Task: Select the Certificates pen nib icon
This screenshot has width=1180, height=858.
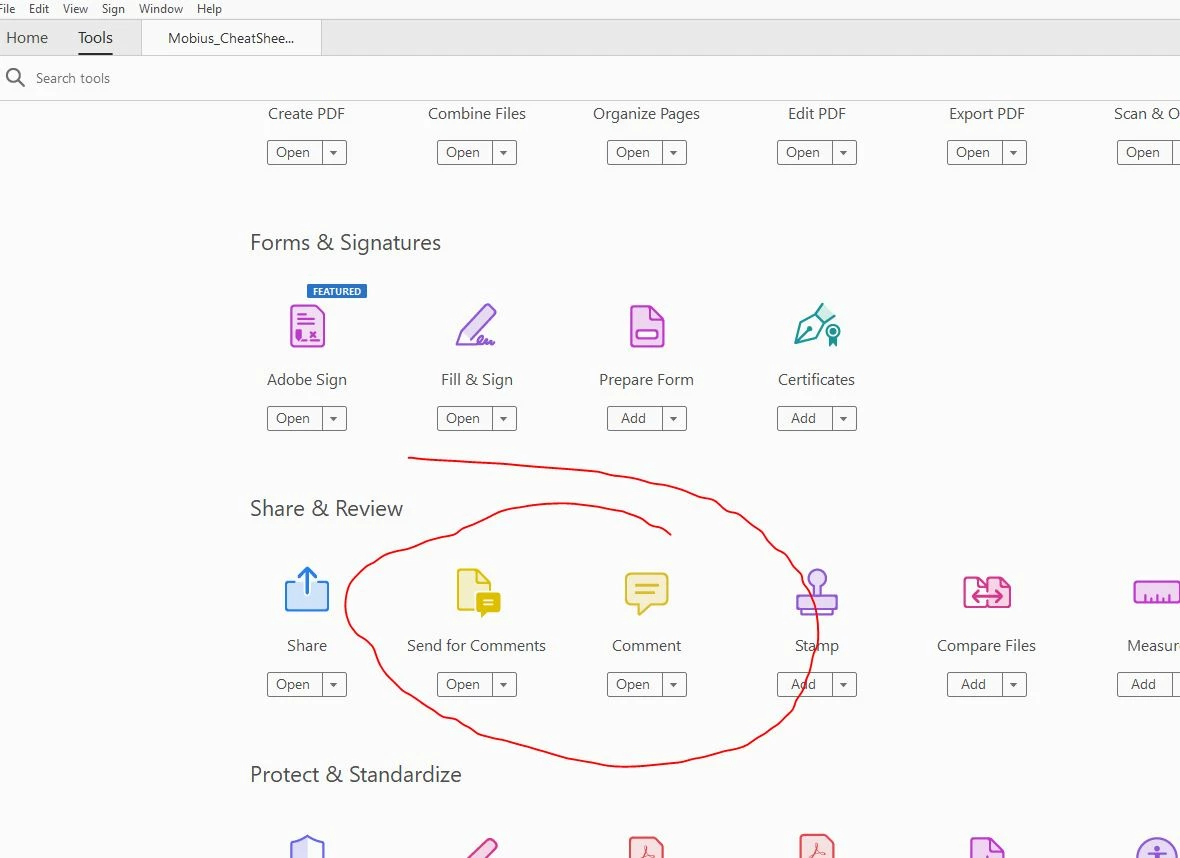Action: point(817,324)
